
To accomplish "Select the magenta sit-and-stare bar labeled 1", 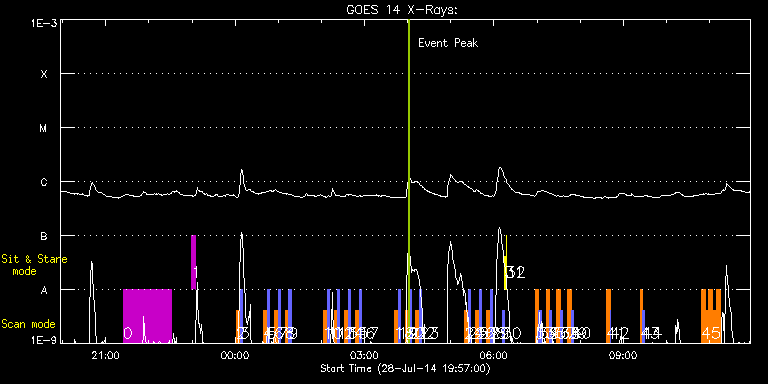I will [x=193, y=262].
